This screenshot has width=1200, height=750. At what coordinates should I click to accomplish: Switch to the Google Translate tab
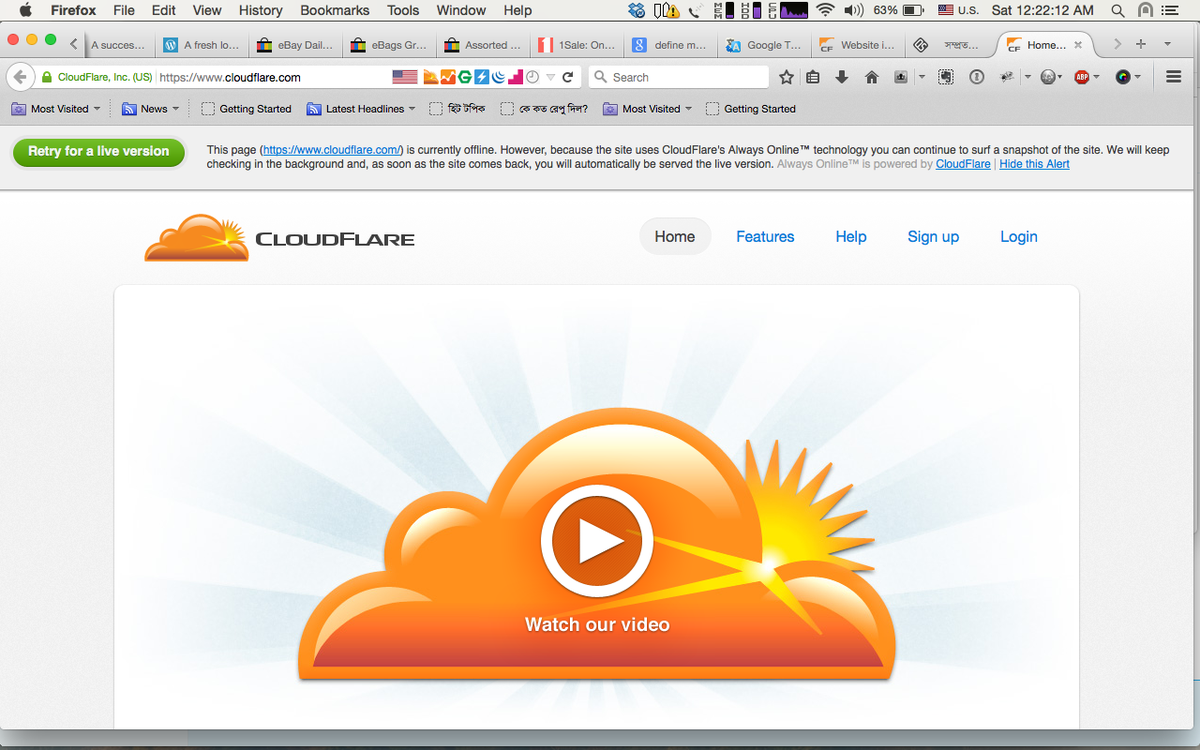[764, 45]
